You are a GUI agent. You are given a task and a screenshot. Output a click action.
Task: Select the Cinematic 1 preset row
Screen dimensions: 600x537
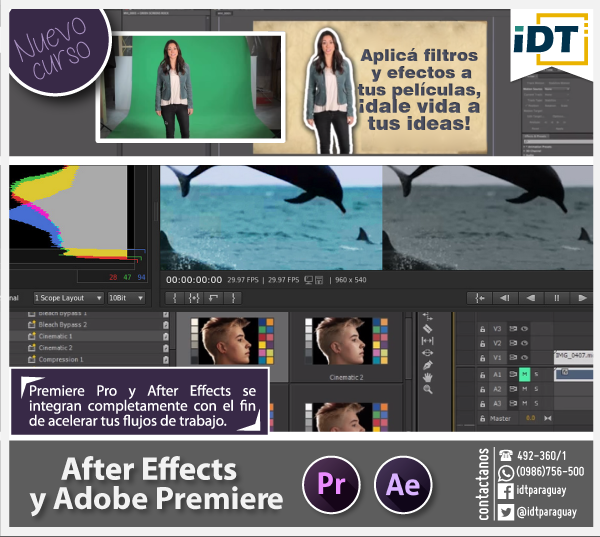click(x=90, y=336)
